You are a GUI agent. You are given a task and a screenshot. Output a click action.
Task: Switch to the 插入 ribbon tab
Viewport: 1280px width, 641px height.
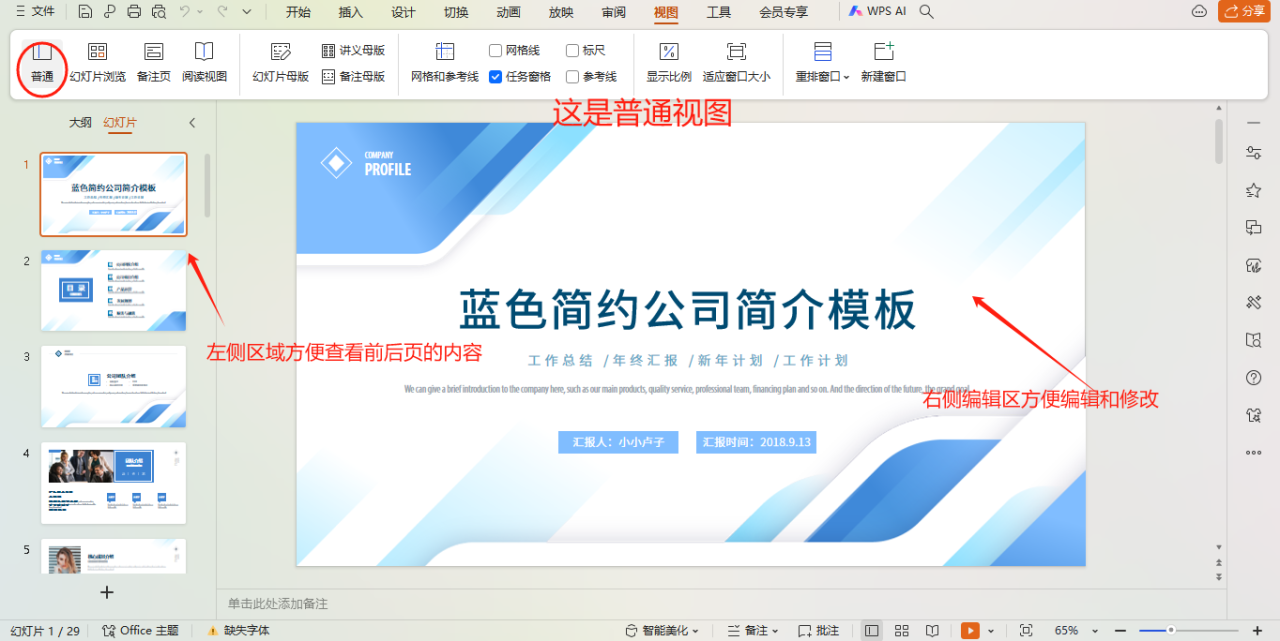pos(351,12)
